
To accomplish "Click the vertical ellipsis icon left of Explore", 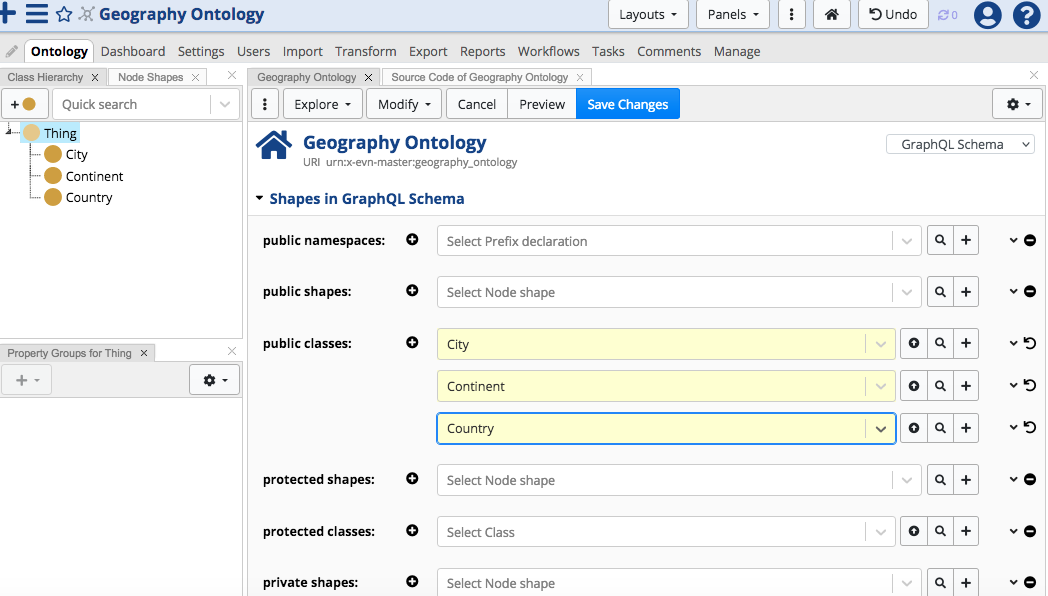I will (x=264, y=103).
